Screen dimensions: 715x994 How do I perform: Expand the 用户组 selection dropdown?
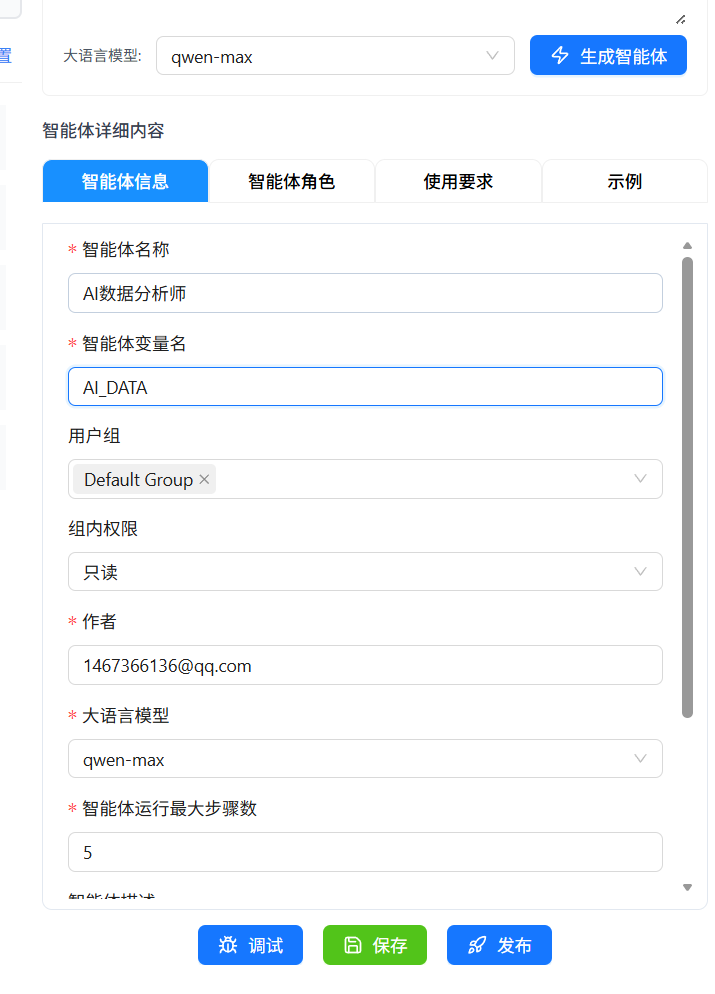click(365, 479)
